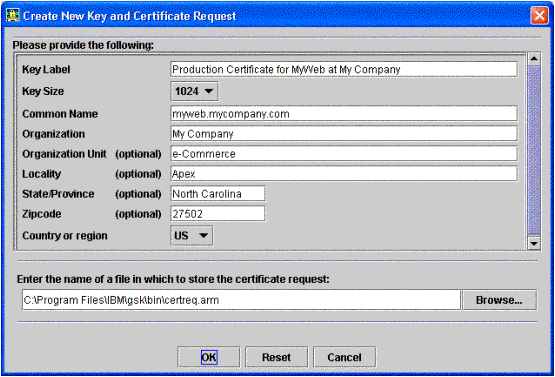Click the dialog title 'Create New Key and Certificate Request'
The height and width of the screenshot is (377, 555).
[130, 16]
